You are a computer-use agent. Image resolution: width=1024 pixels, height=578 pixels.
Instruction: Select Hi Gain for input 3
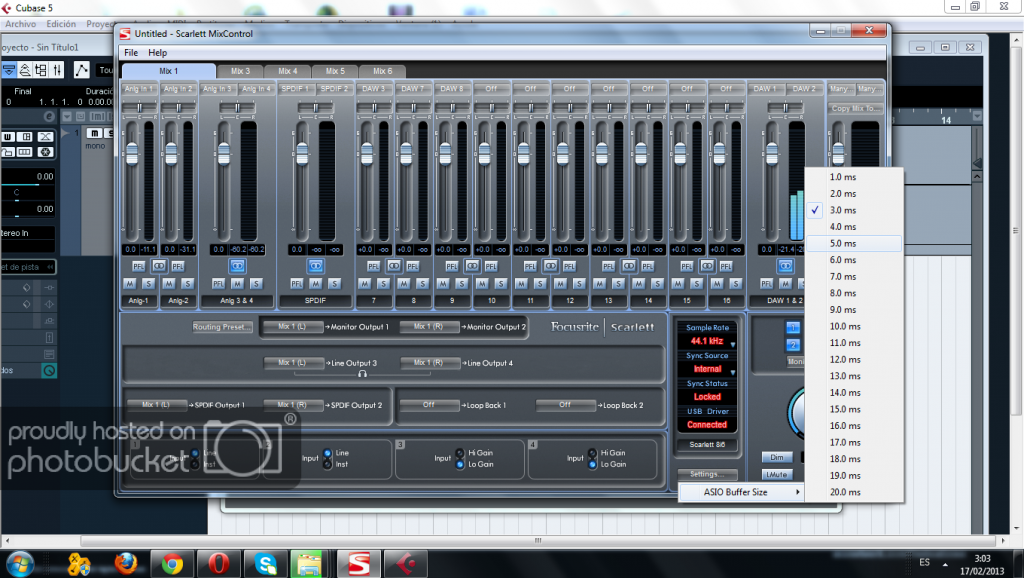click(x=460, y=452)
